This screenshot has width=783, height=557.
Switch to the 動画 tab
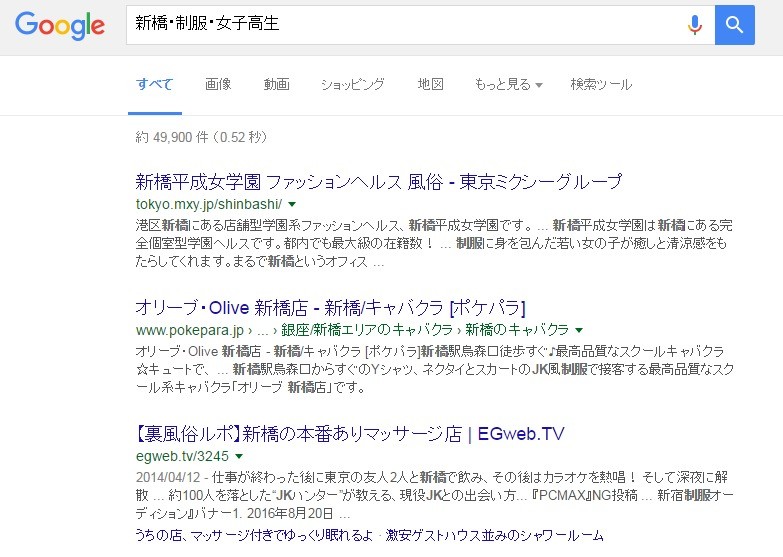click(277, 84)
